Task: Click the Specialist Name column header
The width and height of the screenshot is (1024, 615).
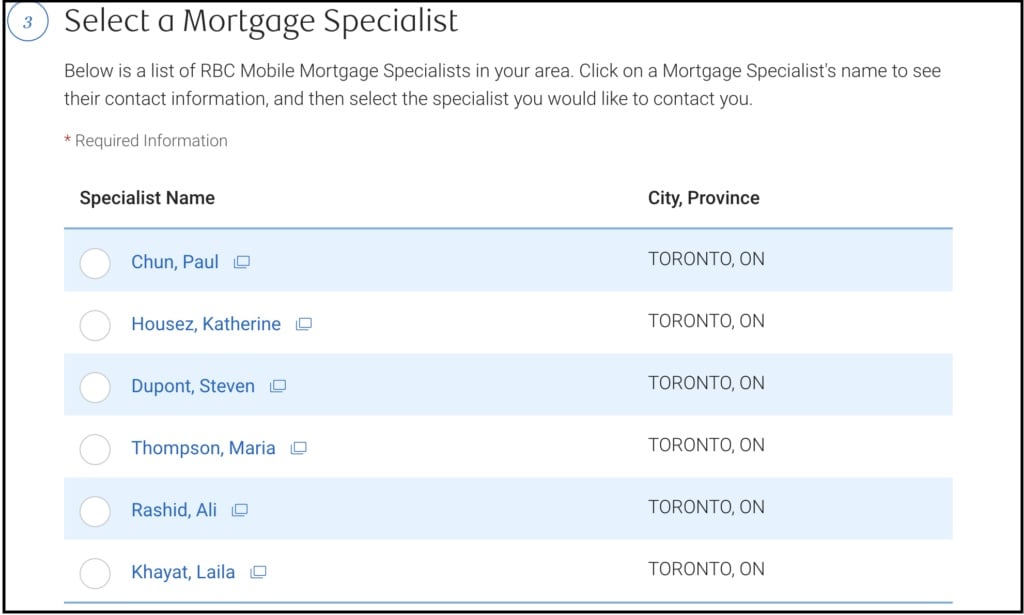Action: (147, 197)
